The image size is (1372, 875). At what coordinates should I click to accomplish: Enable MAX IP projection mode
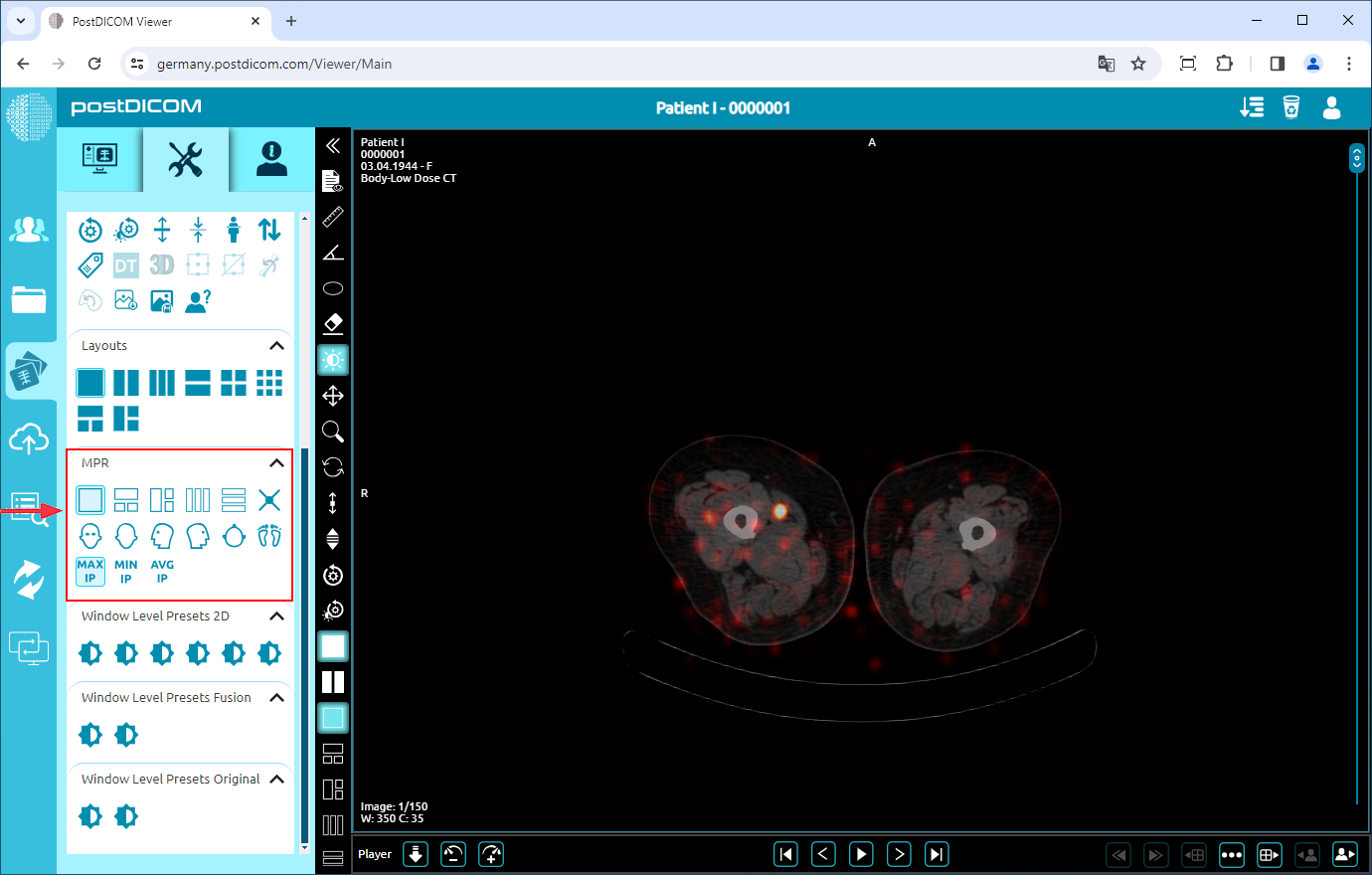coord(89,570)
